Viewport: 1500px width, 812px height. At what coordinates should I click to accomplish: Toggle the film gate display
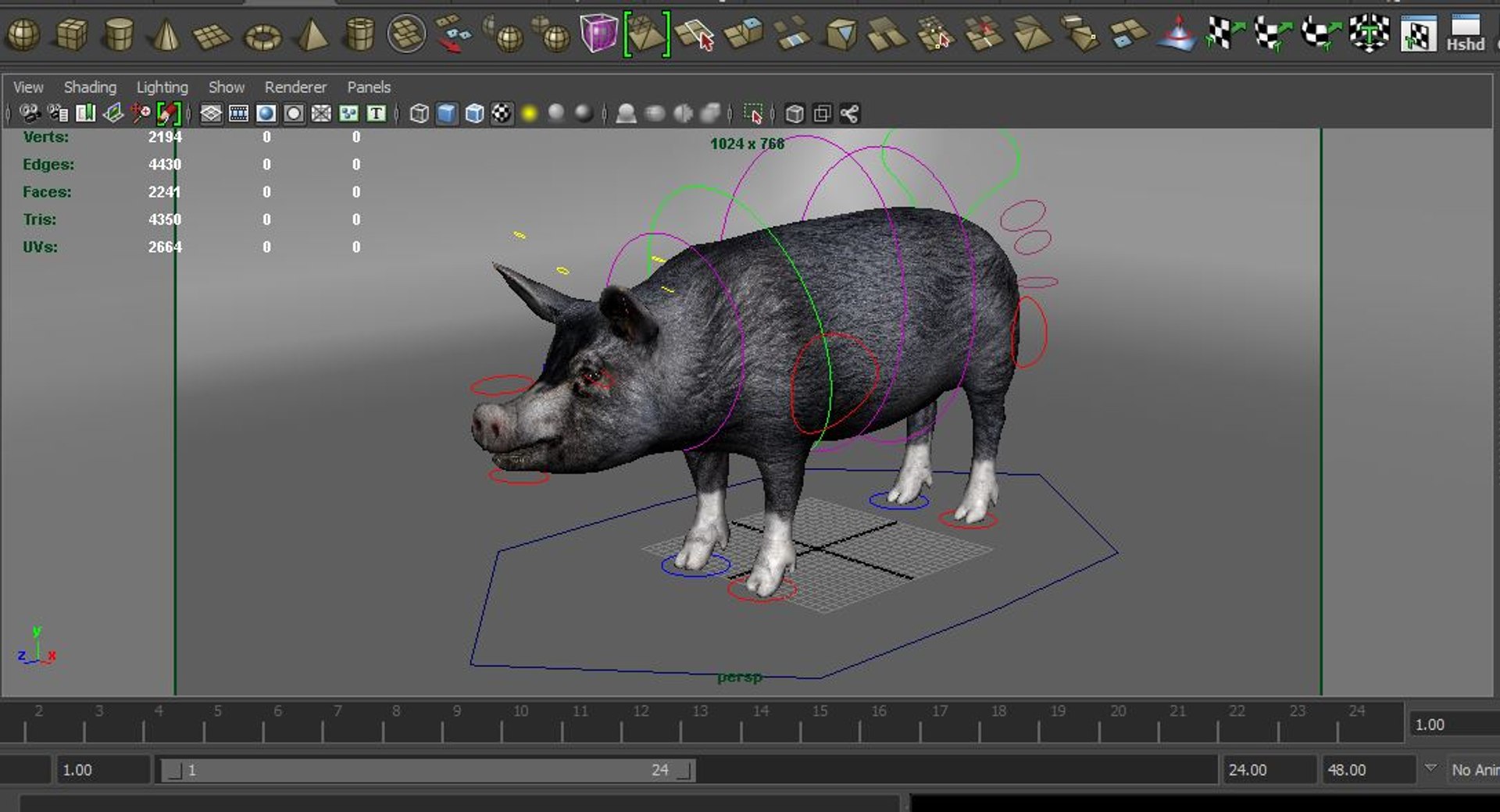(238, 114)
